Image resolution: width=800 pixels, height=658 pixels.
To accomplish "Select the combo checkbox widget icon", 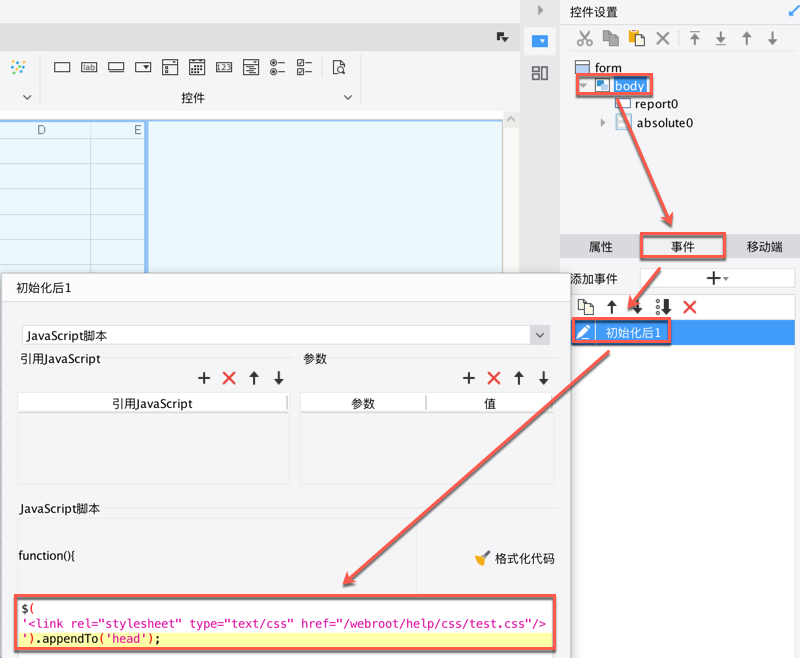I will tap(170, 67).
